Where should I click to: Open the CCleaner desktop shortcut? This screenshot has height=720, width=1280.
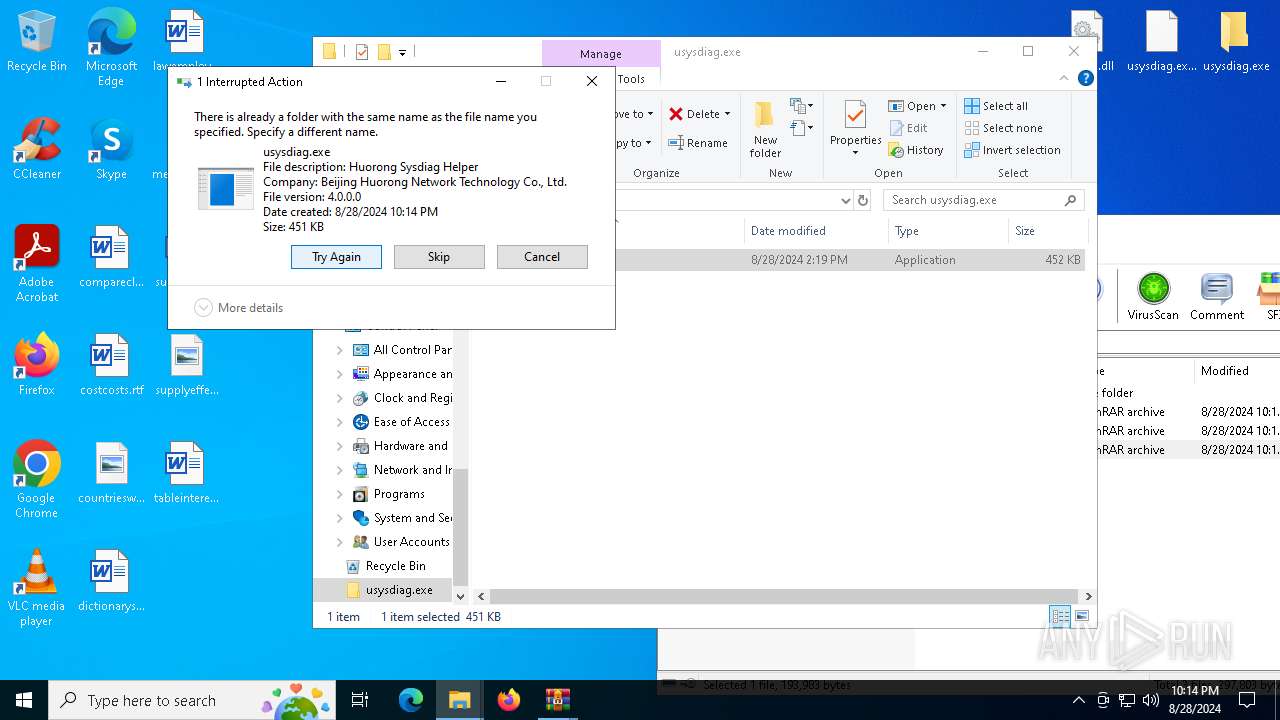(x=37, y=149)
